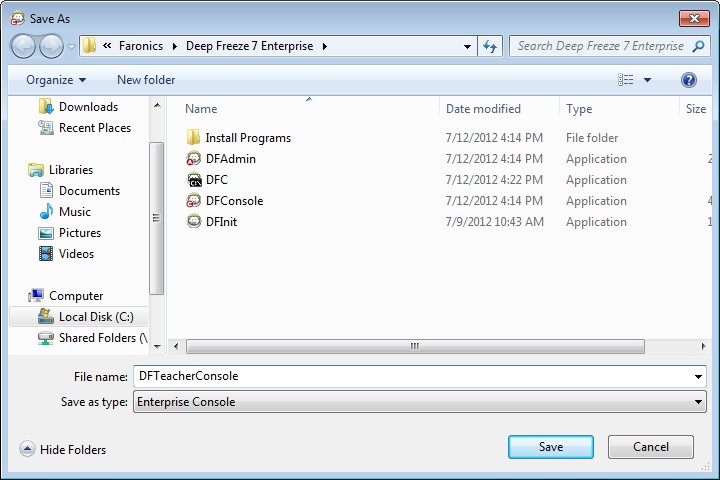Click the DFAdmin application icon

(193, 158)
